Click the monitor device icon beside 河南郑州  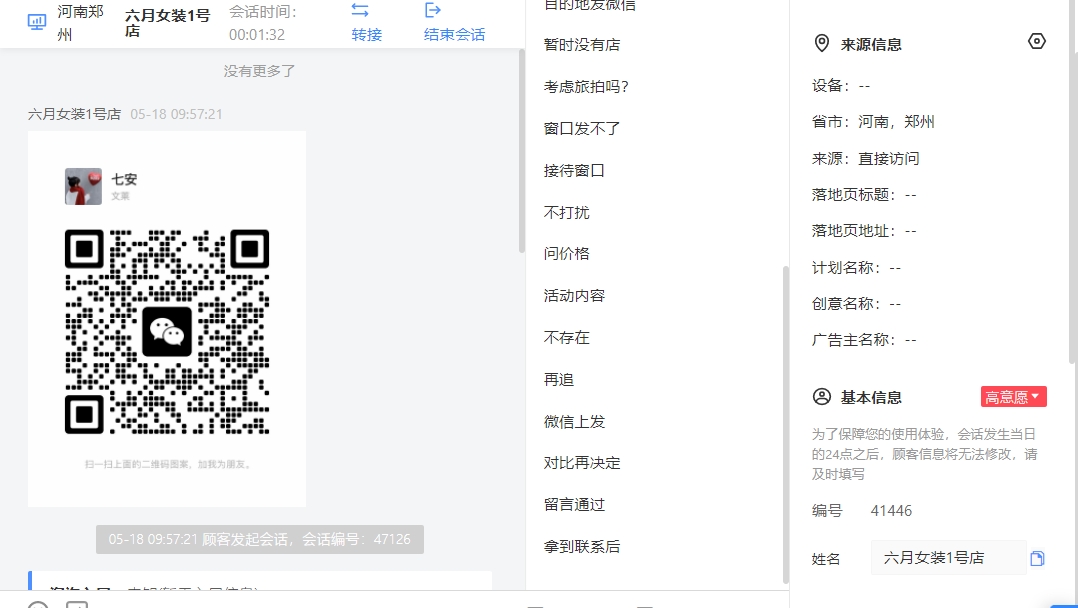[x=36, y=22]
